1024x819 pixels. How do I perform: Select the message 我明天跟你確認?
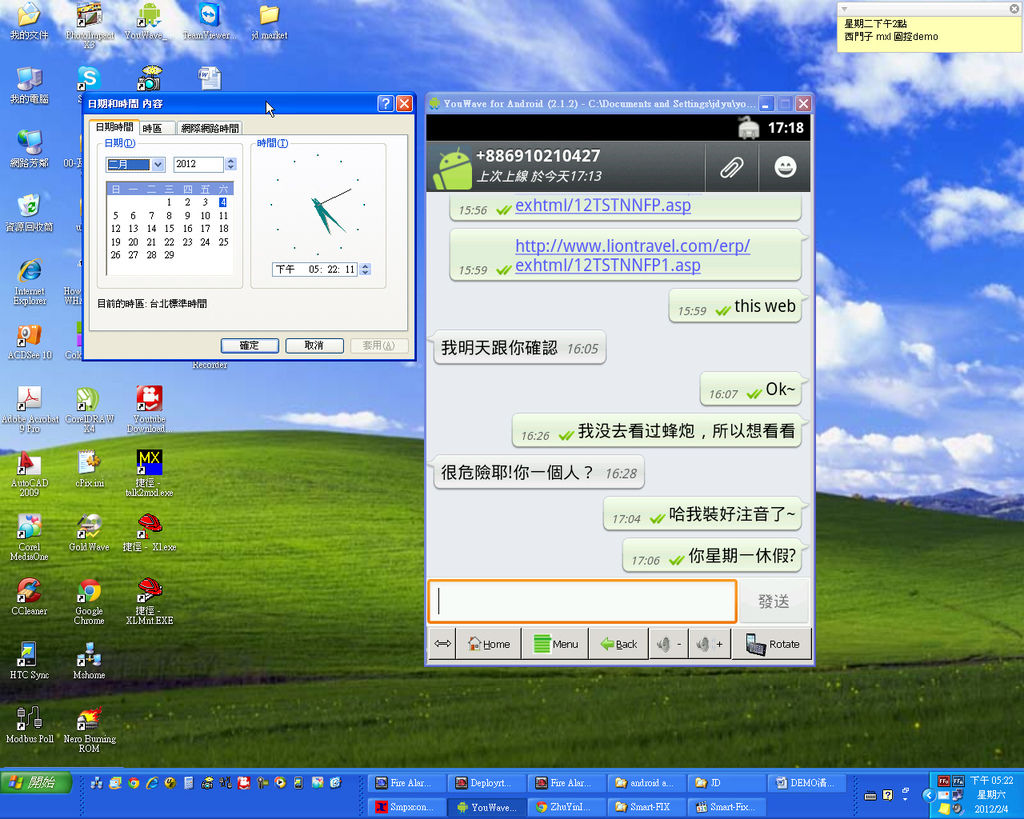520,348
